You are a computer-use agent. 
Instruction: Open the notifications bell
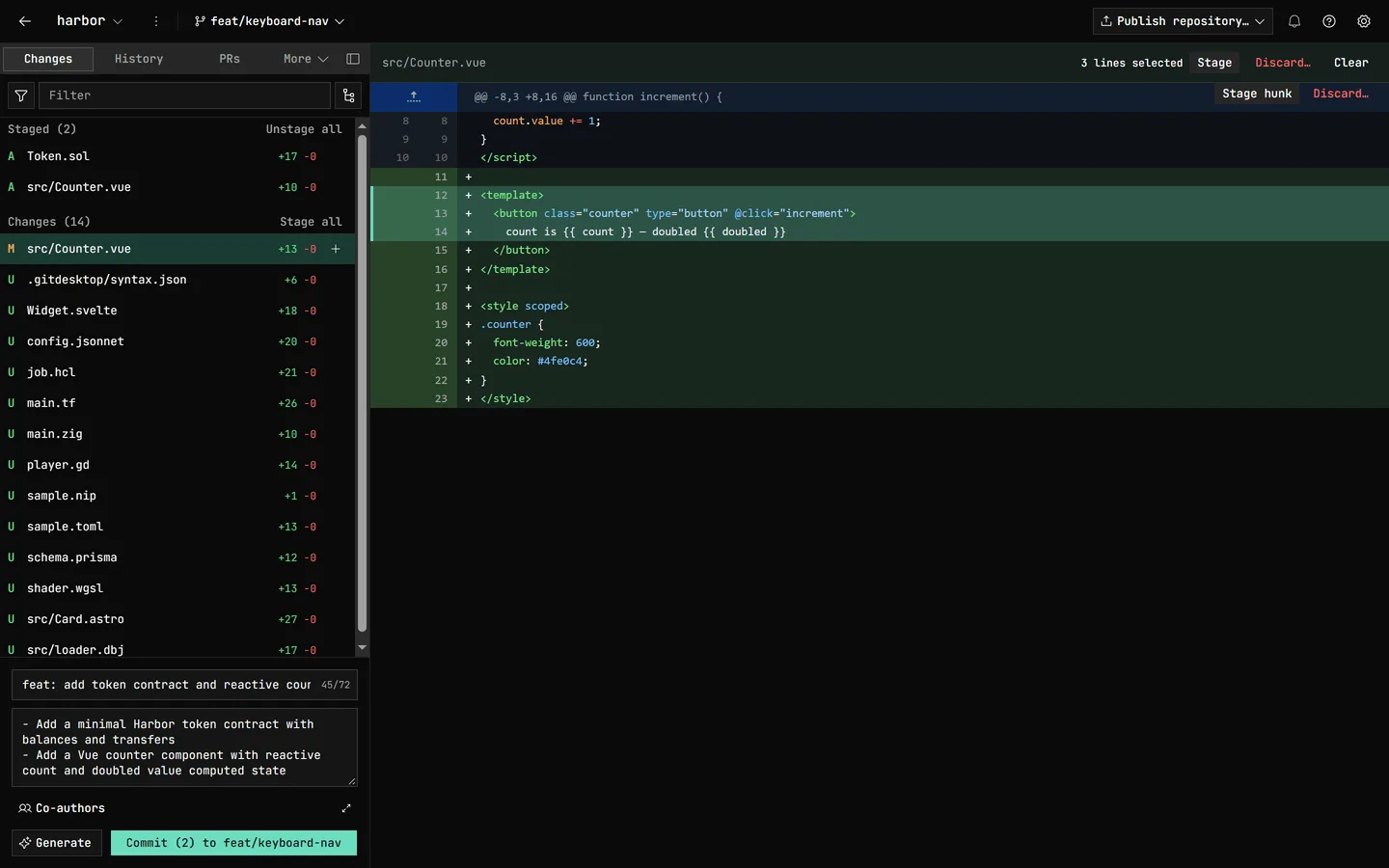click(1294, 21)
